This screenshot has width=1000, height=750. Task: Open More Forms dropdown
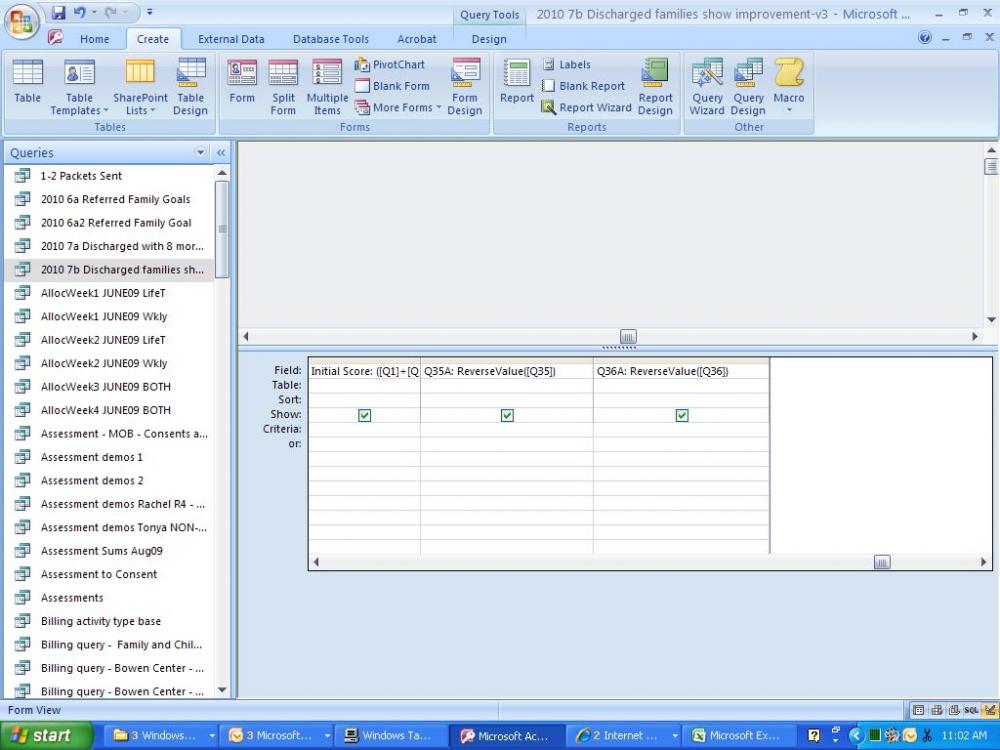click(398, 108)
